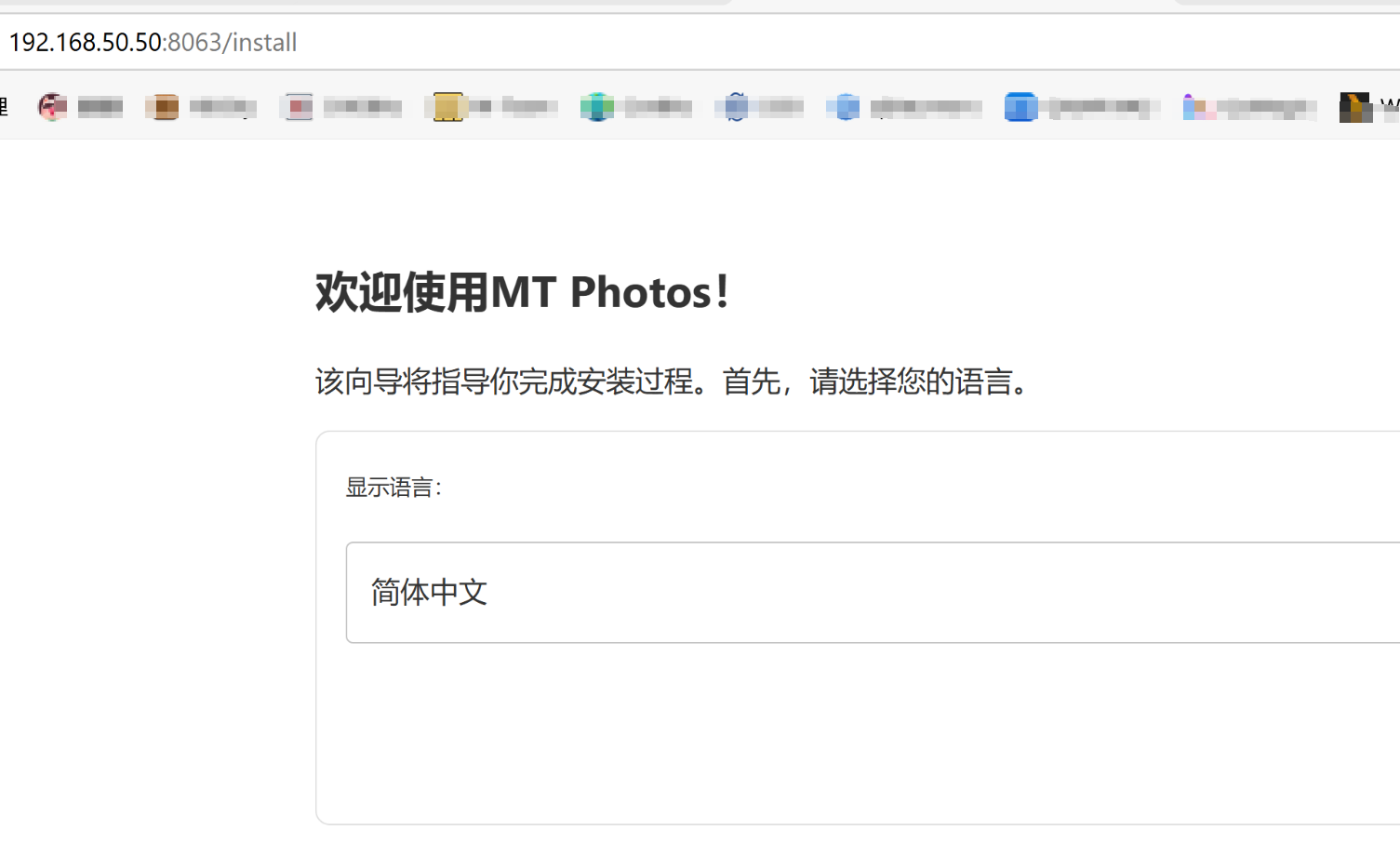
Task: Click the 欢迎使用MT Photos! heading
Action: [523, 292]
